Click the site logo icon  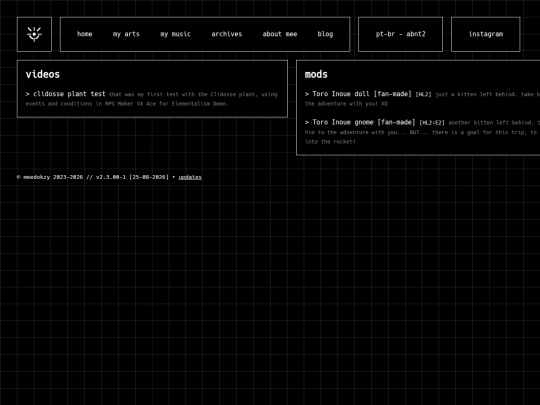click(34, 34)
